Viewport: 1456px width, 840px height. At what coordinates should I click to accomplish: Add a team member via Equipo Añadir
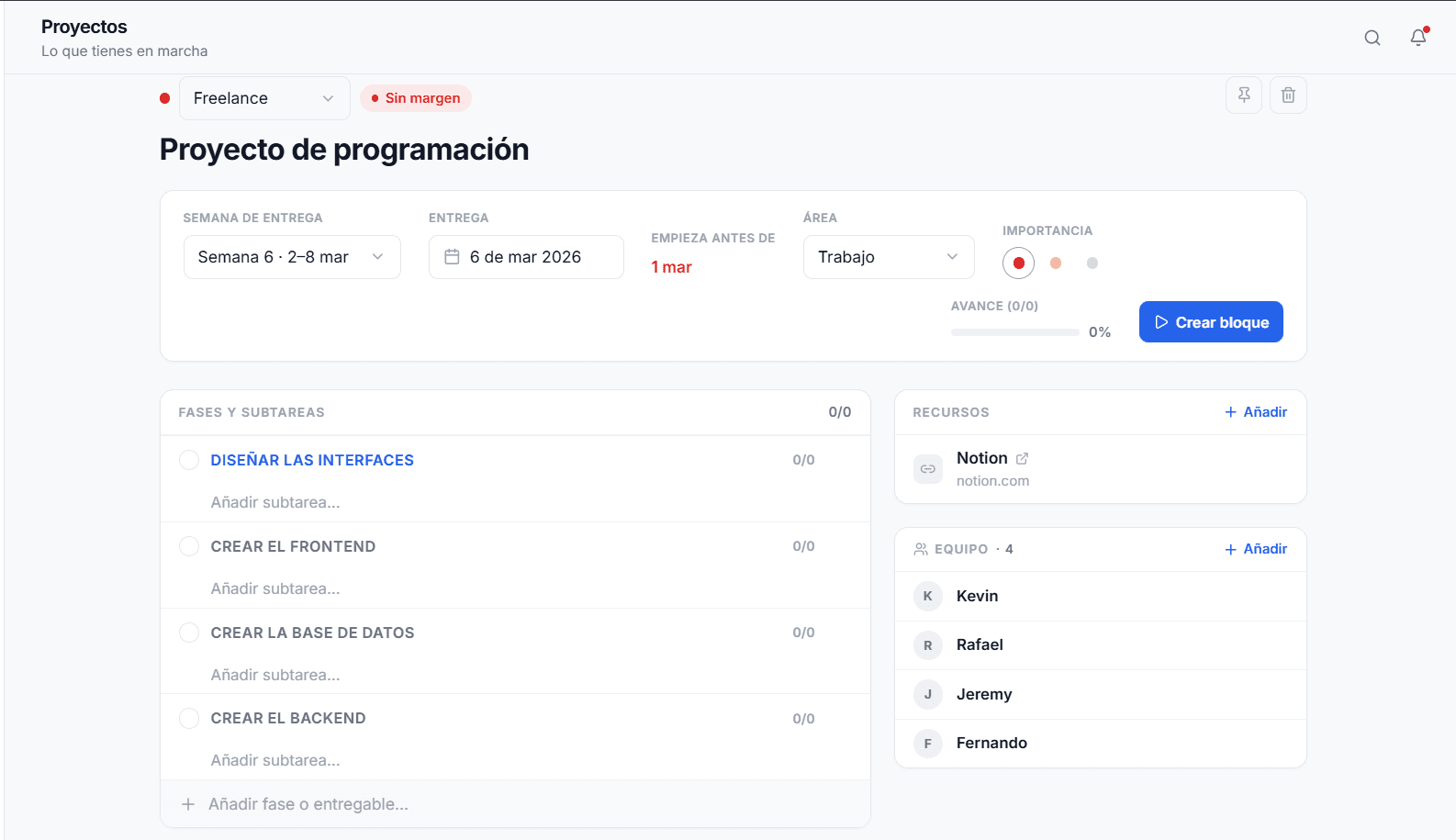[1256, 549]
